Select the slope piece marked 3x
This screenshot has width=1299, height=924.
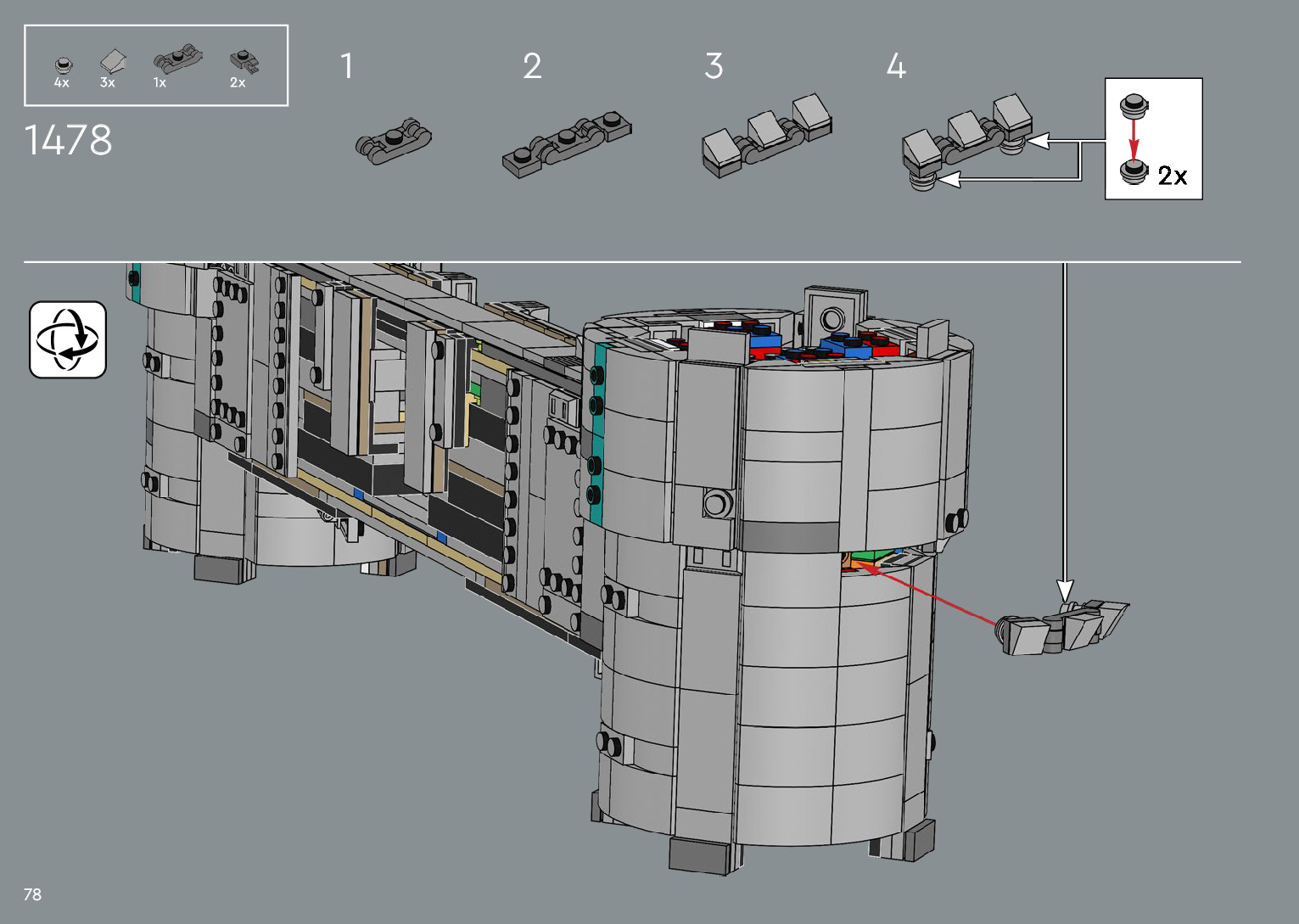pos(112,61)
